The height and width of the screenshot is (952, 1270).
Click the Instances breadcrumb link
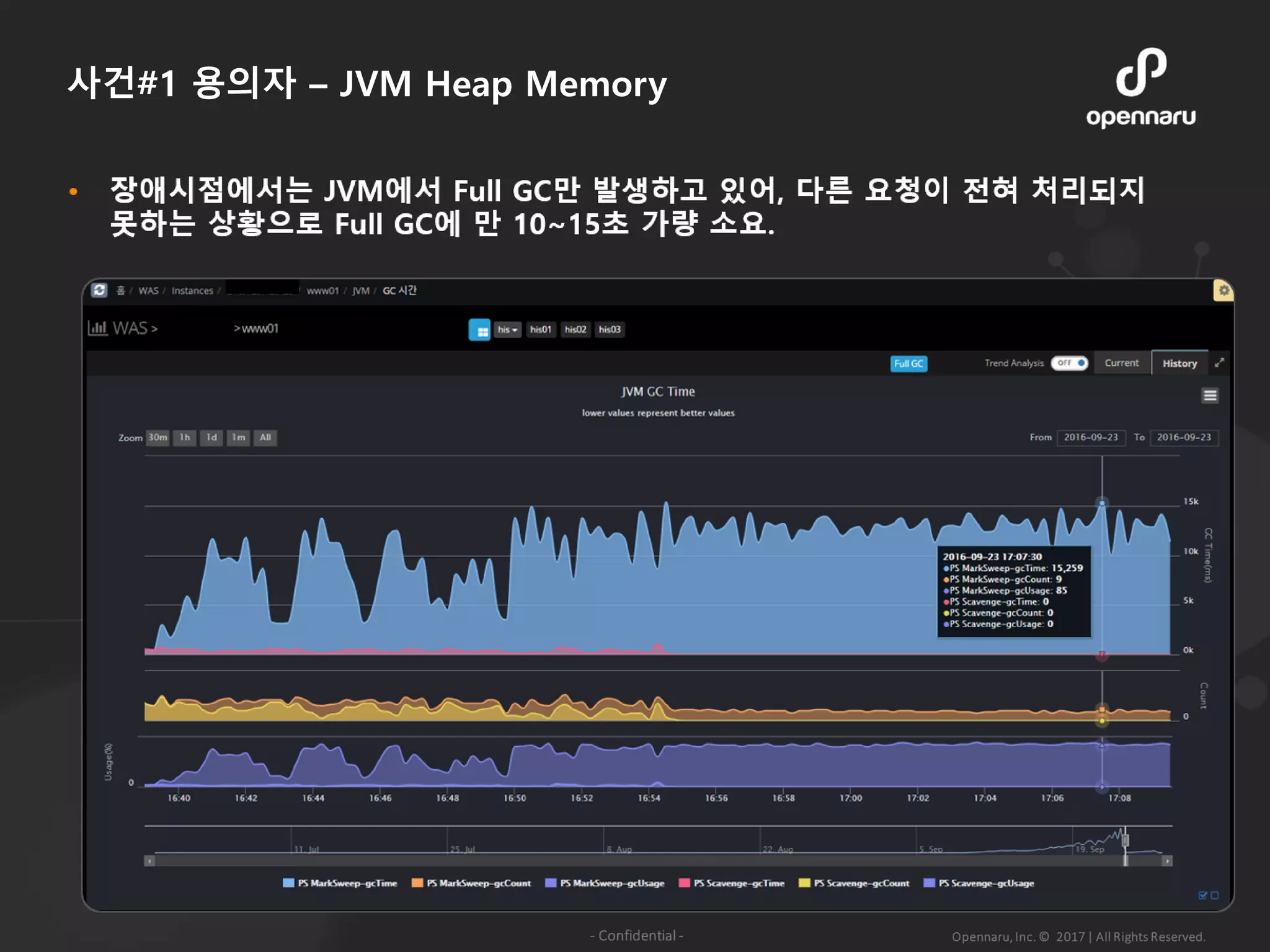192,291
